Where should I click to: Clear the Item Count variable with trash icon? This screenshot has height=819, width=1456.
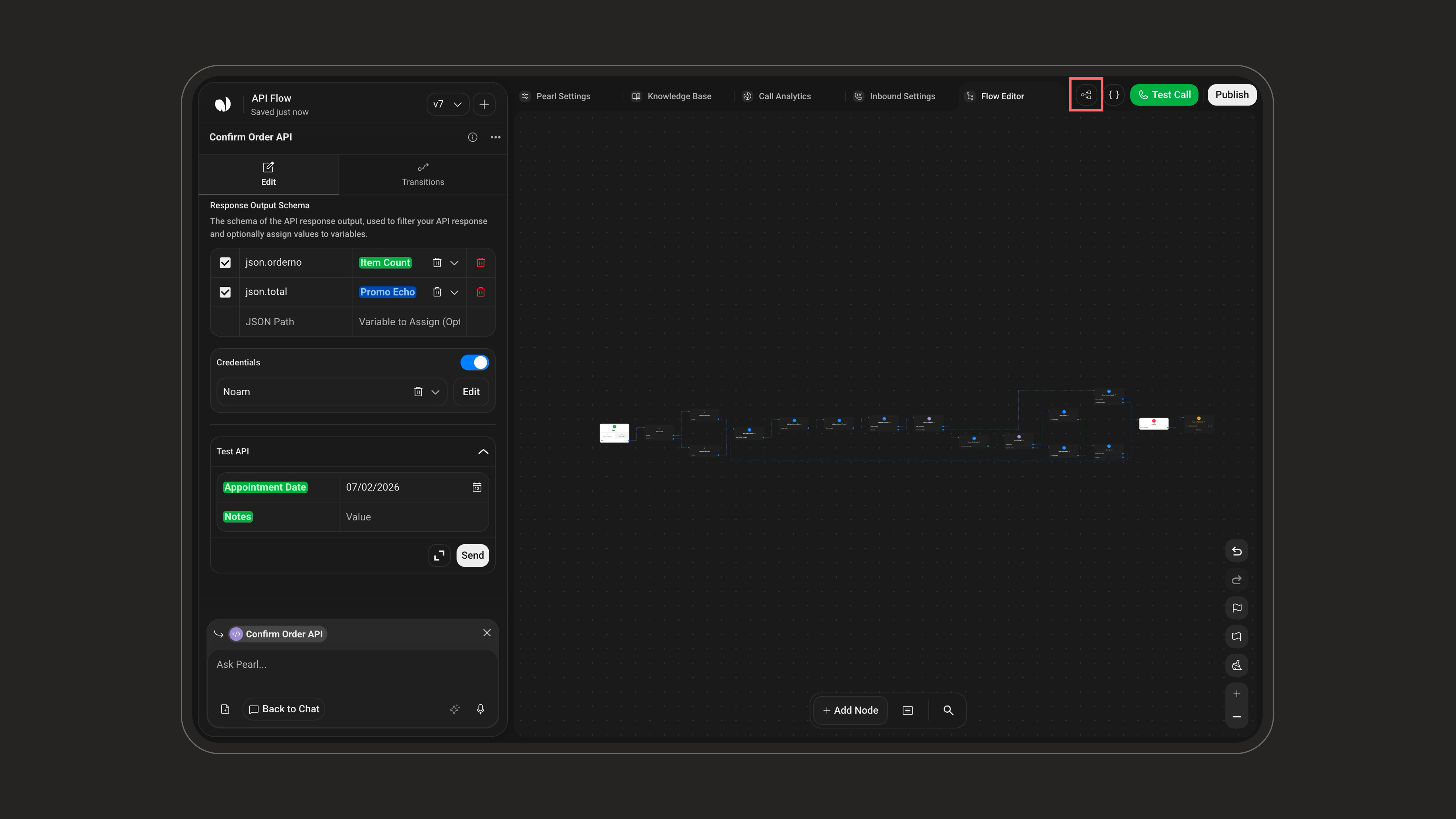(x=437, y=263)
